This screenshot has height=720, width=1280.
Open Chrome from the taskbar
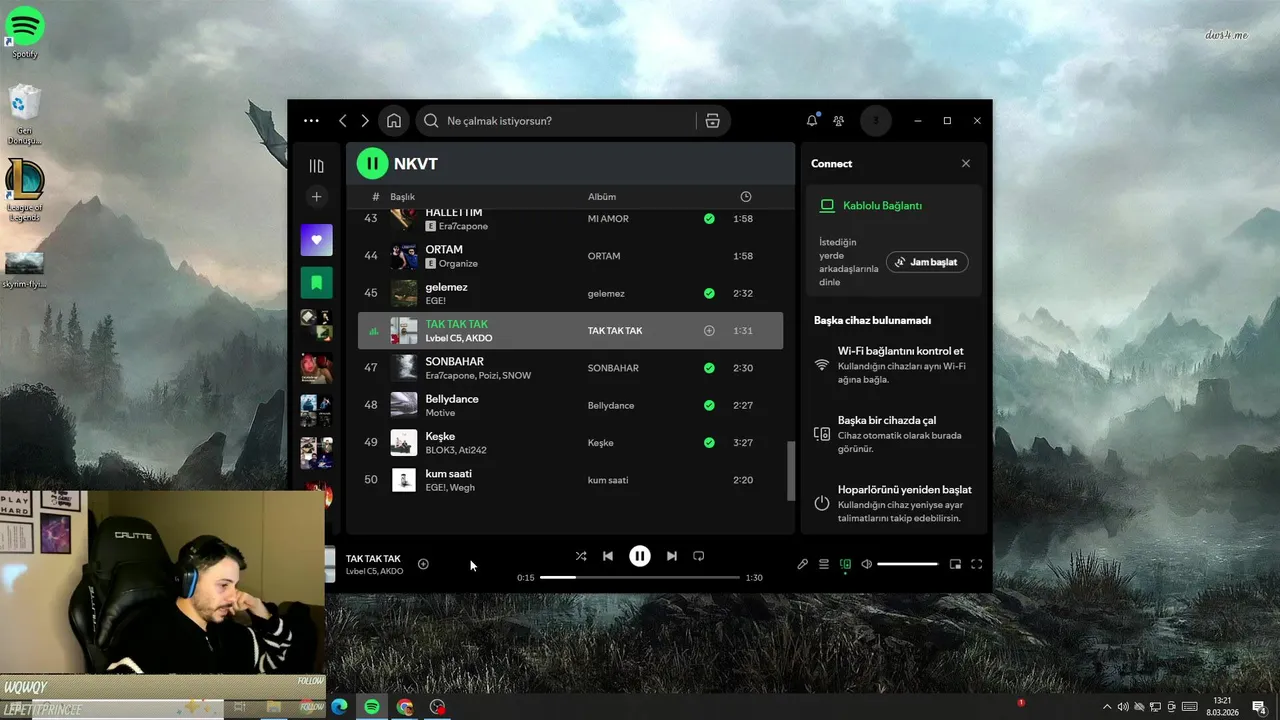404,707
